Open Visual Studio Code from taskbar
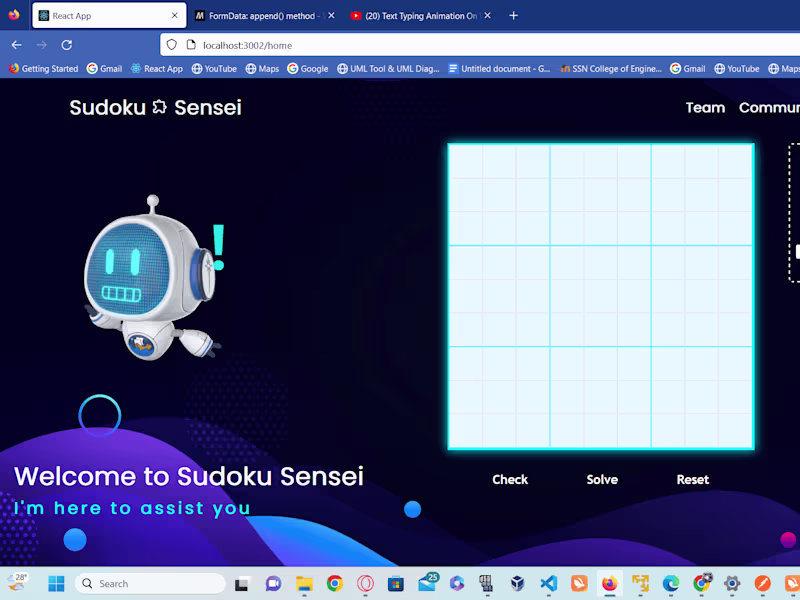Screen dimensions: 800x600 click(x=548, y=583)
